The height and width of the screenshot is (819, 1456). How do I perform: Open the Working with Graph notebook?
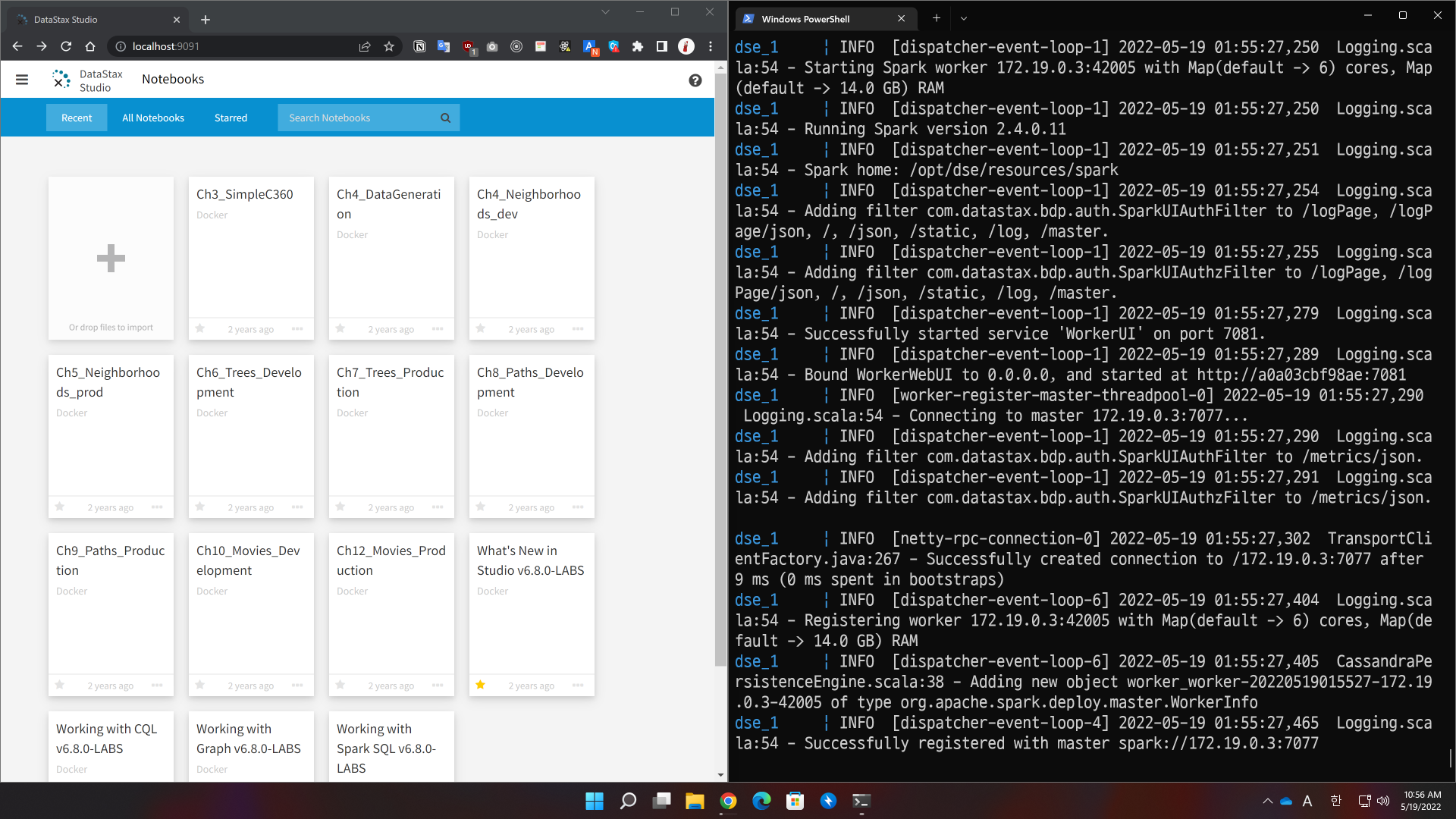tap(251, 746)
